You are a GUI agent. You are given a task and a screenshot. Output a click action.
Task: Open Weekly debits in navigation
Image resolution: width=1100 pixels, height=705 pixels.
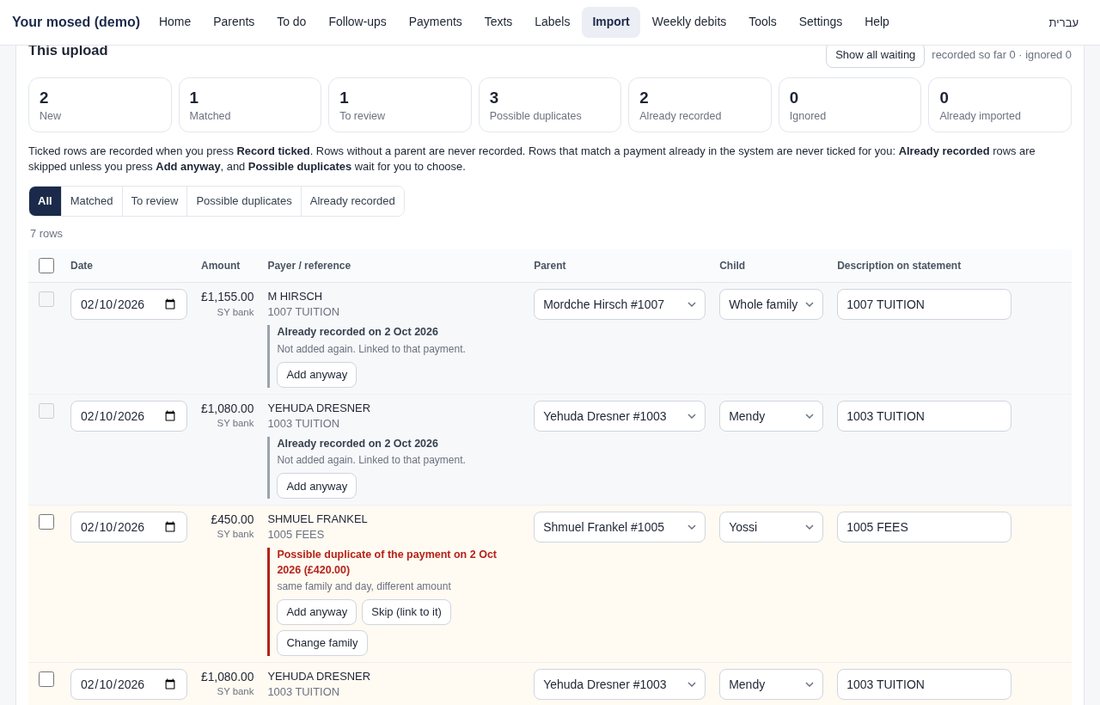click(689, 22)
